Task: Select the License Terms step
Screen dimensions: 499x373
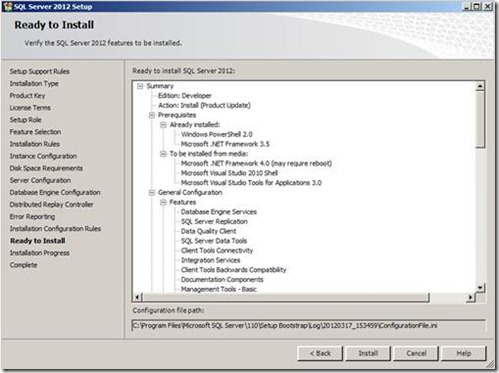Action: pyautogui.click(x=30, y=108)
